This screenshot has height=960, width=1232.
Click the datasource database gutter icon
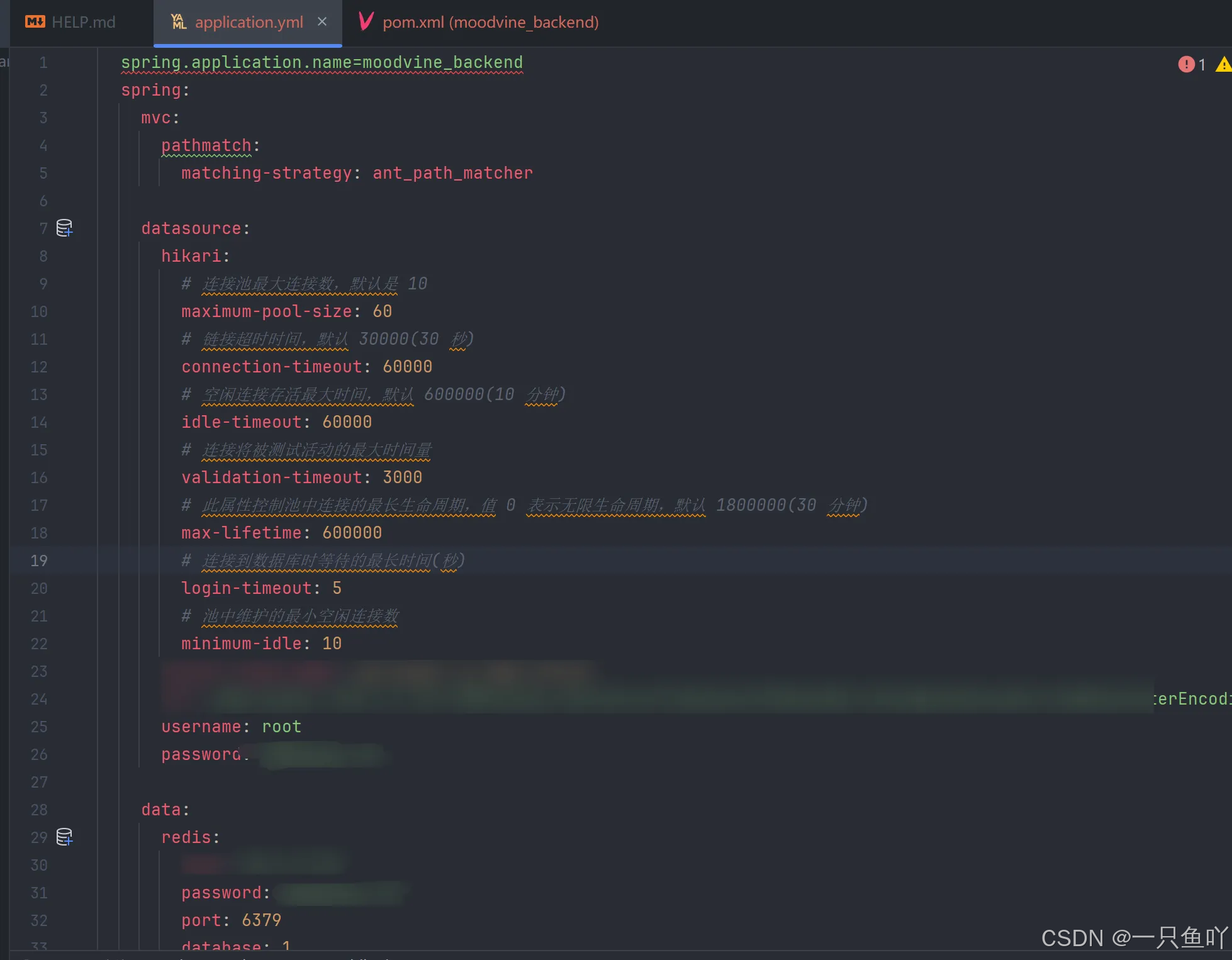(64, 228)
